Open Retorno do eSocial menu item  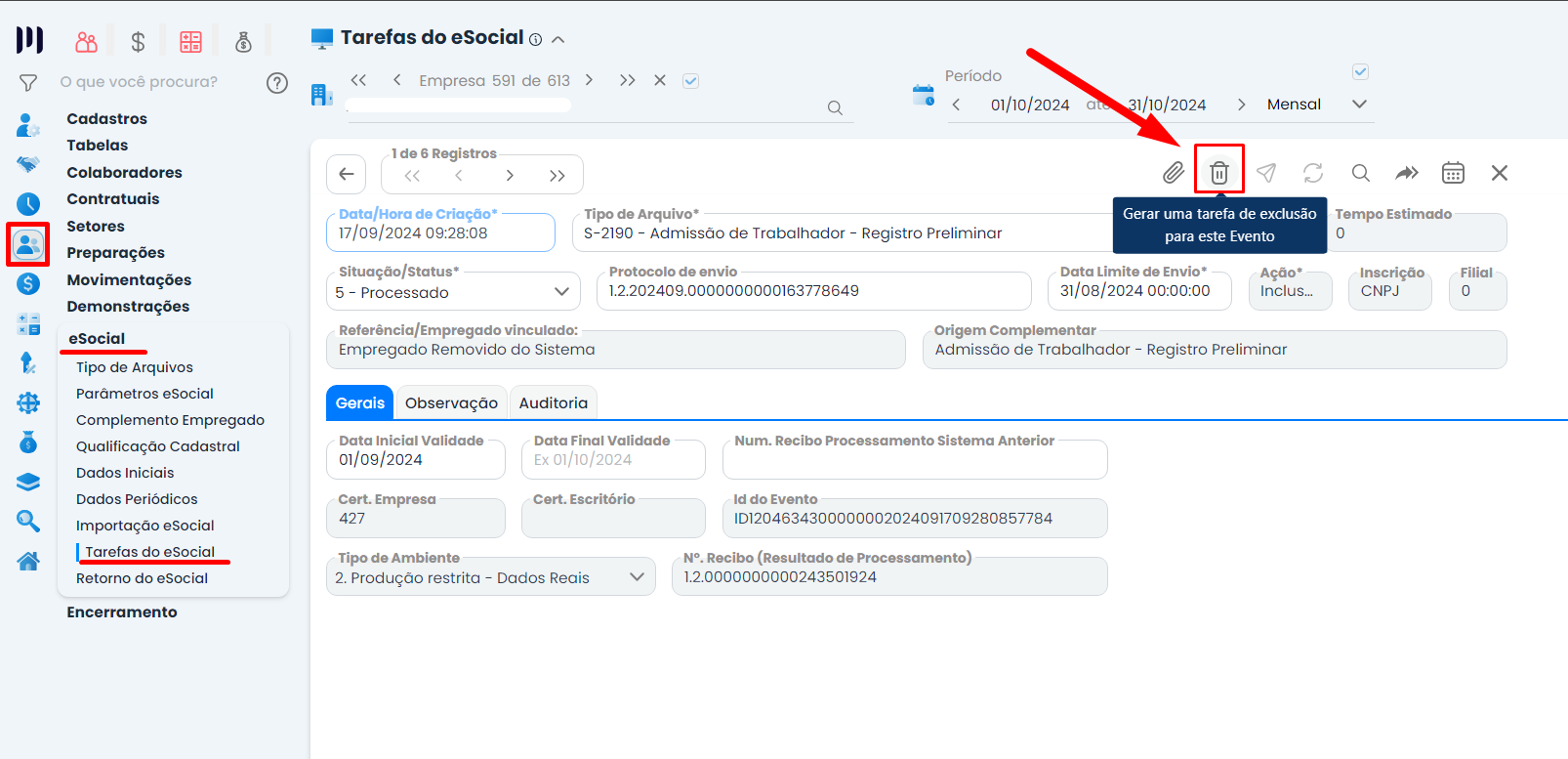tap(143, 578)
